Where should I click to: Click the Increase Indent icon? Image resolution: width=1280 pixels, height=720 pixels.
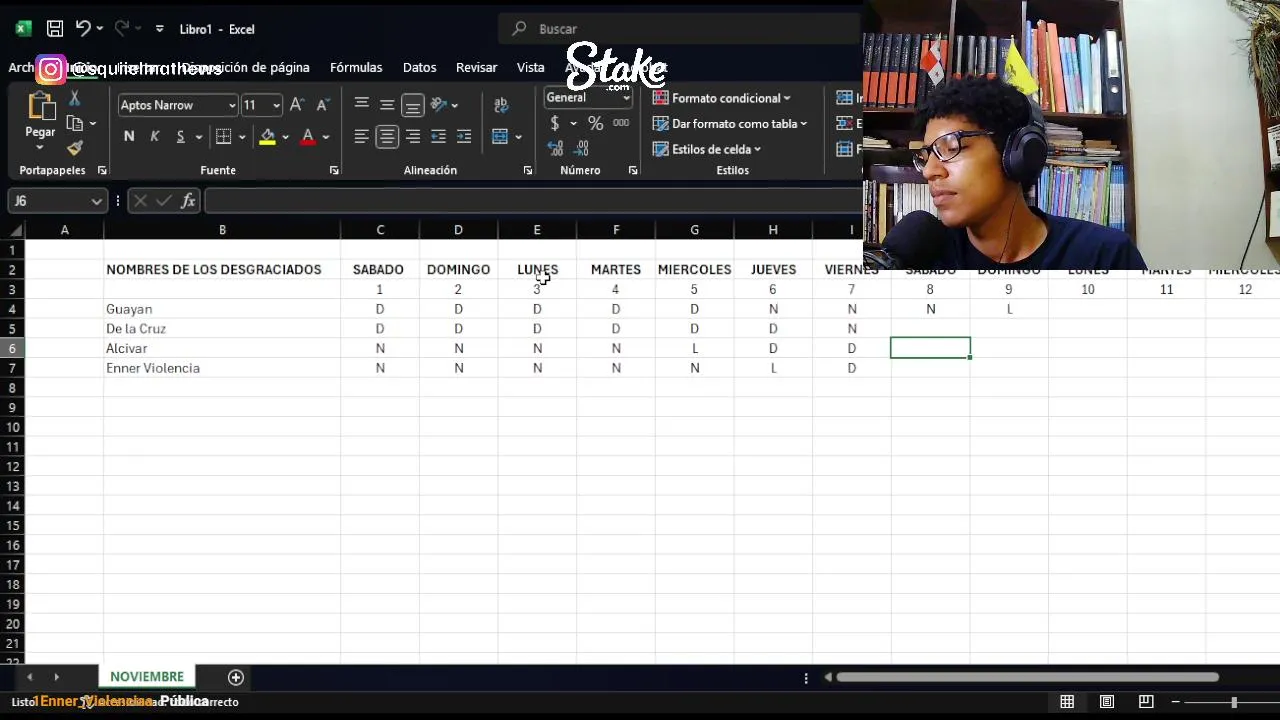click(x=463, y=136)
